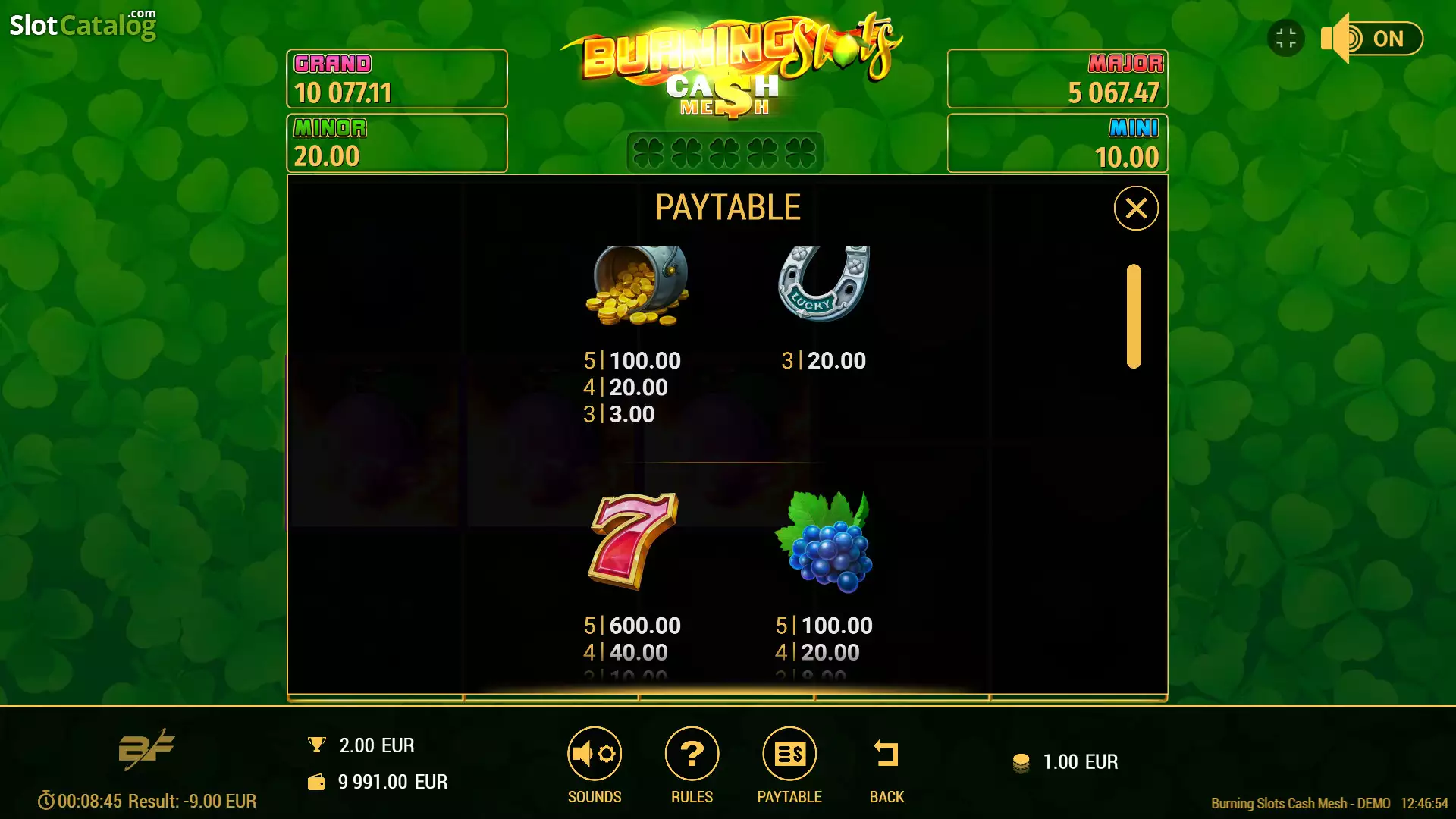1456x819 pixels.
Task: Click the lucky horseshoe symbol
Action: [x=824, y=284]
